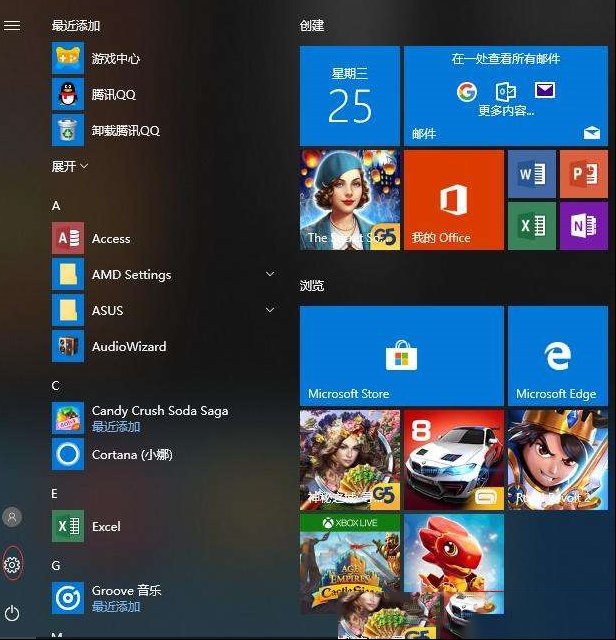
Task: Click the 邮件 label on Mail tile
Action: (424, 133)
